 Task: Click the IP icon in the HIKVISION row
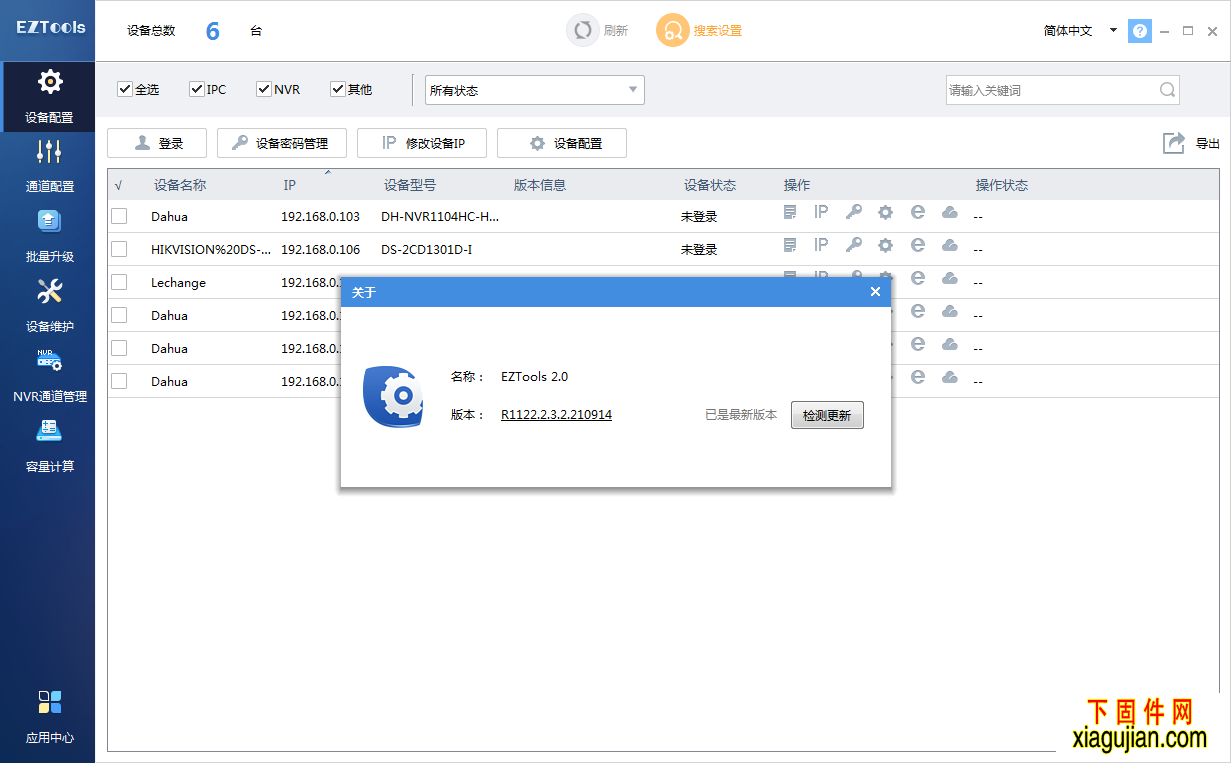[821, 245]
